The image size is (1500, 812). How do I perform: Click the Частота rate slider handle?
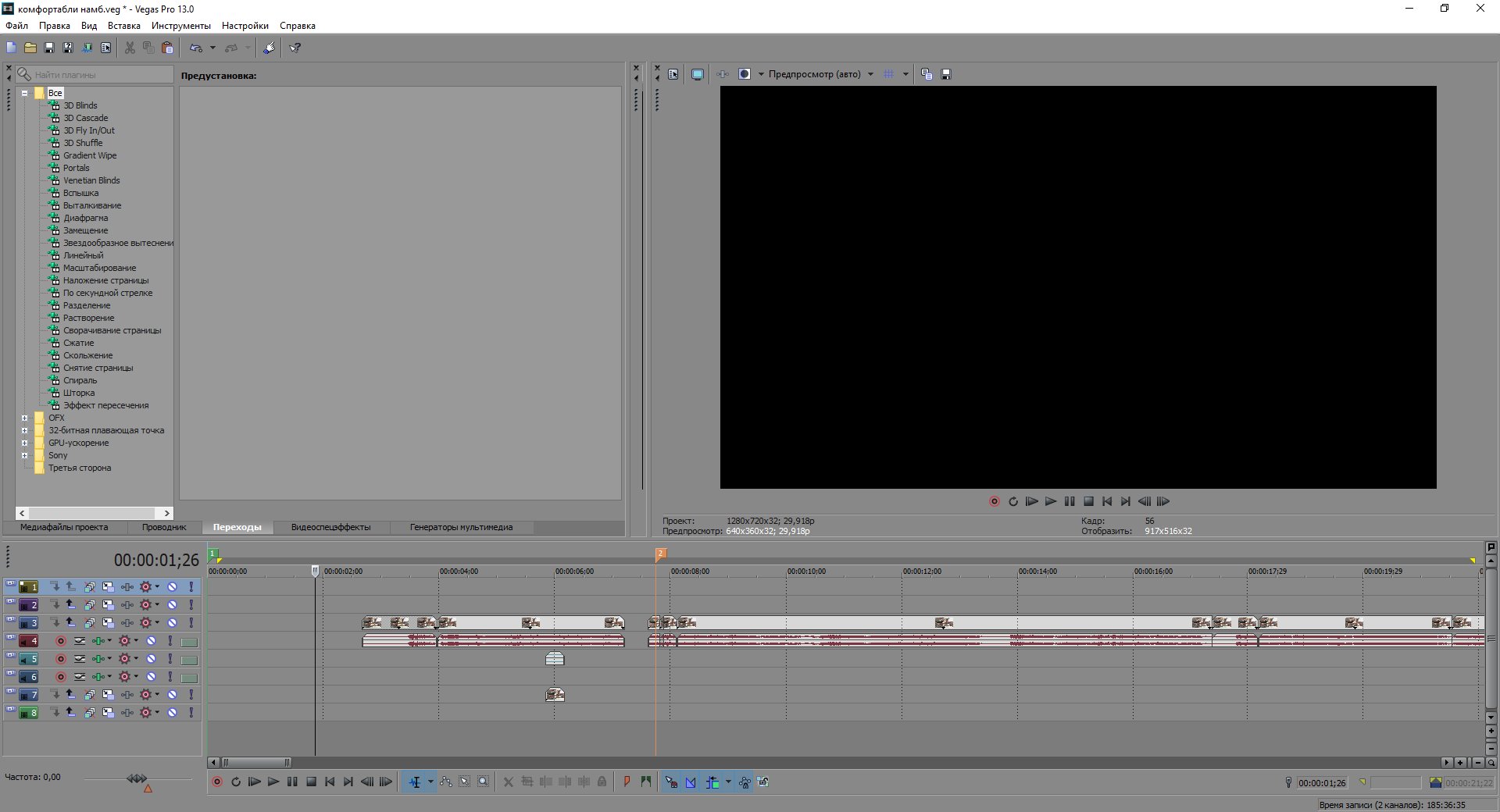coord(137,778)
